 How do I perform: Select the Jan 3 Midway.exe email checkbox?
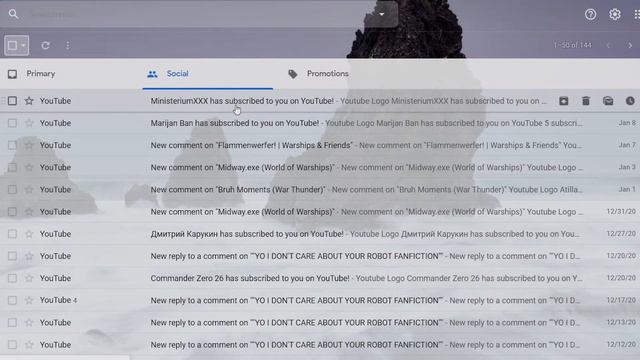[x=12, y=167]
